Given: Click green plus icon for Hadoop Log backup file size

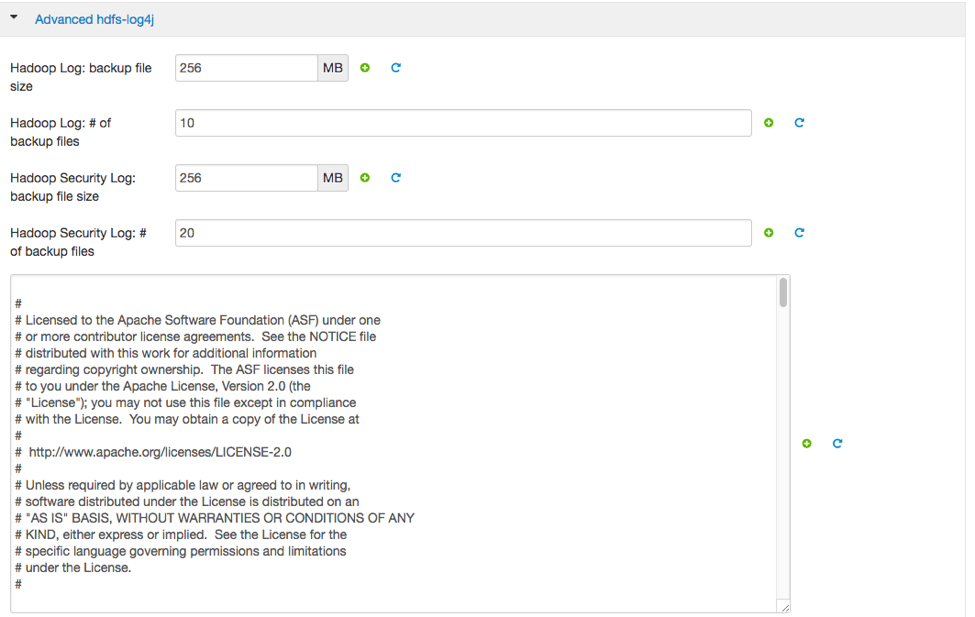Looking at the screenshot, I should pos(365,68).
